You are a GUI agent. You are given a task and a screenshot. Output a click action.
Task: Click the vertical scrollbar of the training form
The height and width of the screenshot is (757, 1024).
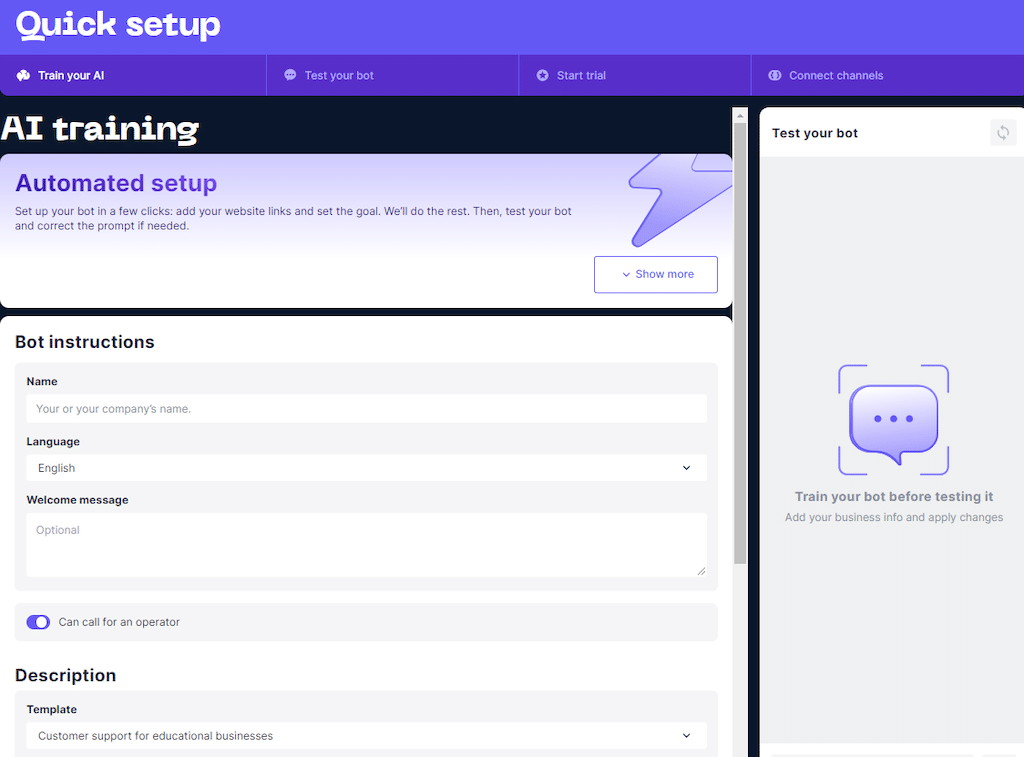740,340
